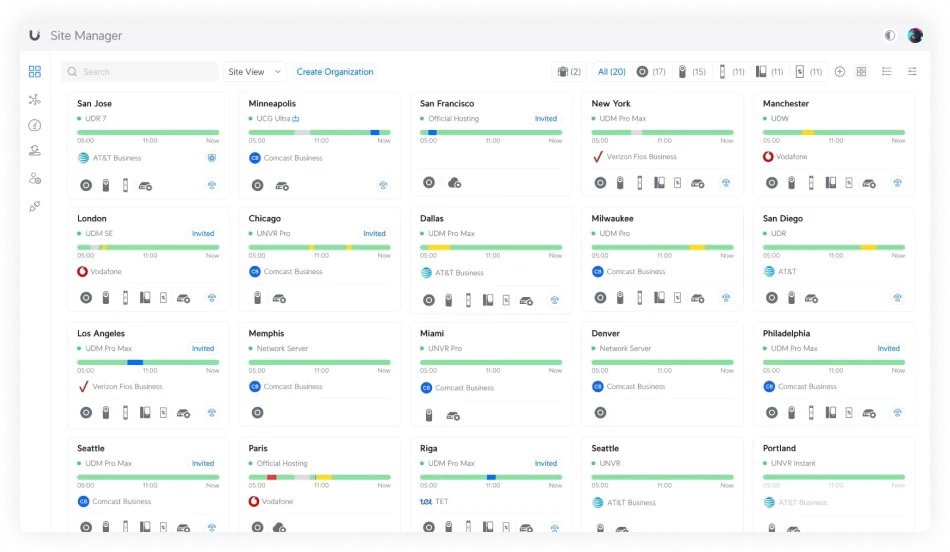Screen dimensions: 950x552
Task: Click the red segment on Paris uptime bar
Action: pos(271,477)
